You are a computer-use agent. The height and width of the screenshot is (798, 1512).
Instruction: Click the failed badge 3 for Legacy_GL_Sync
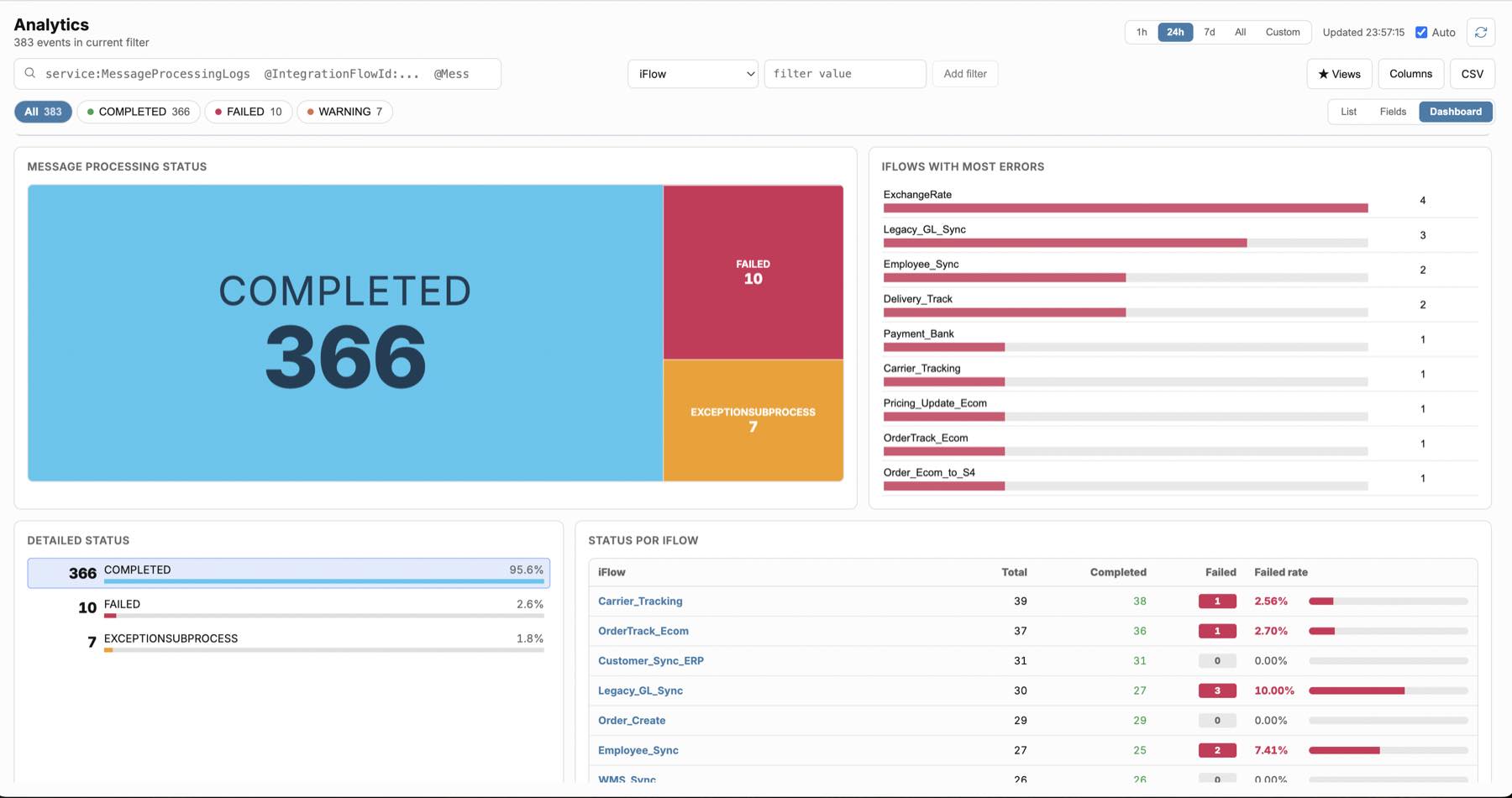pyautogui.click(x=1217, y=690)
